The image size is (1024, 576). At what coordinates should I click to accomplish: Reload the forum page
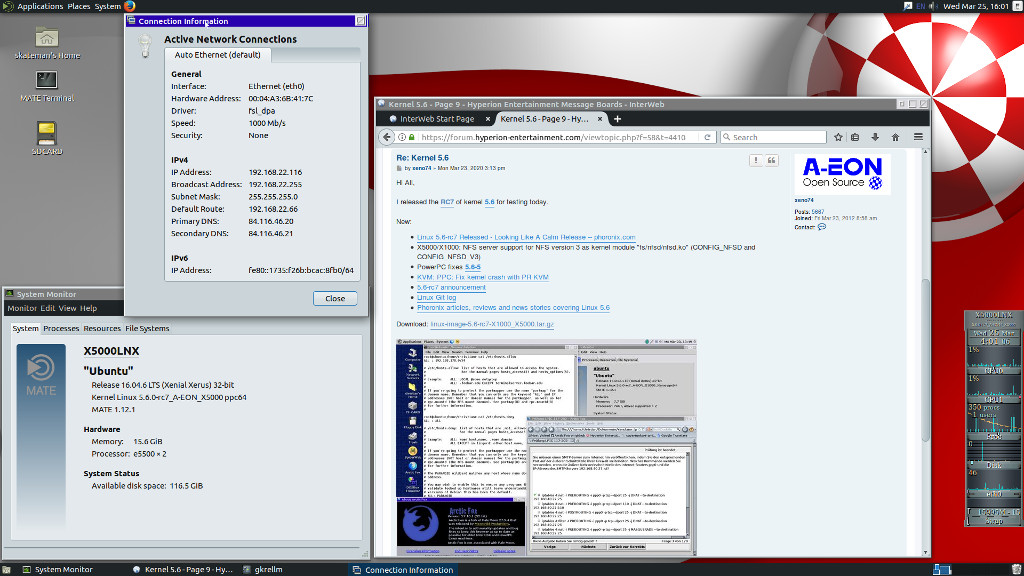click(707, 137)
